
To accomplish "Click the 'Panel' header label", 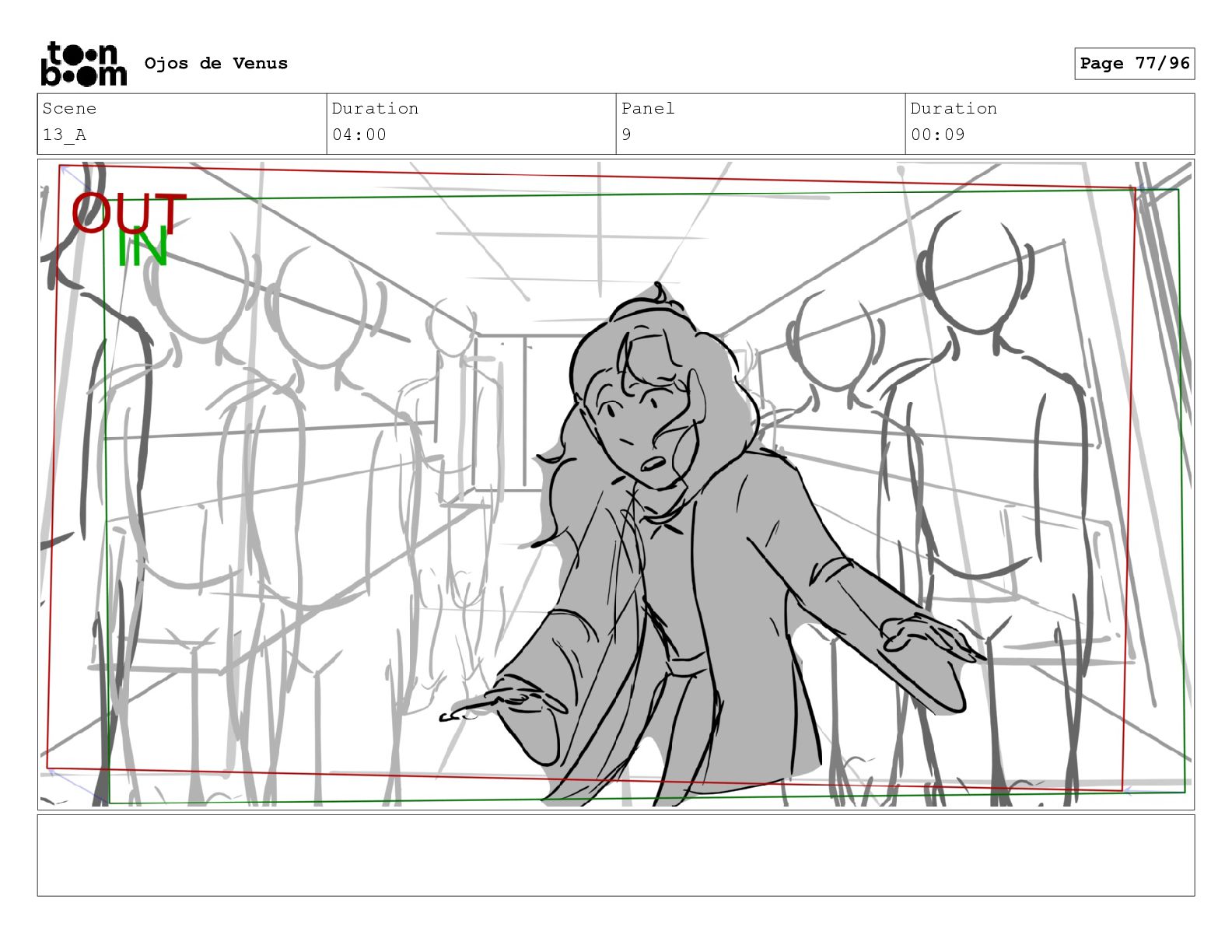I will coord(648,109).
